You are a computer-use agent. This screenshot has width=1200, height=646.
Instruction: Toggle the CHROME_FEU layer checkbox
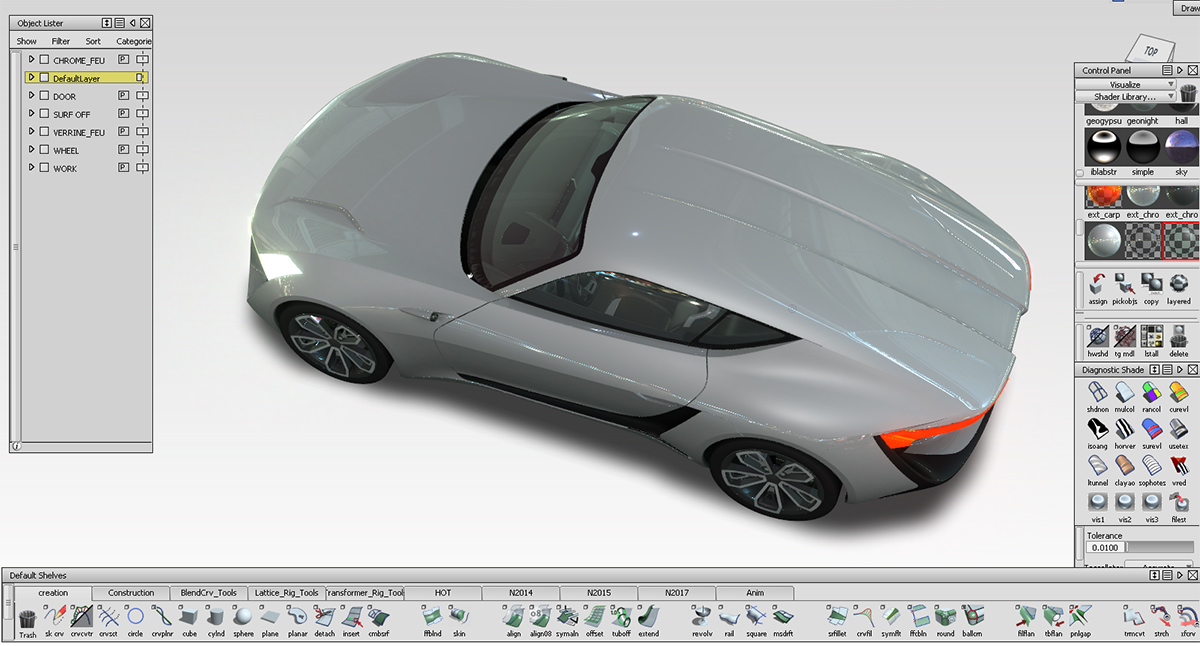(44, 59)
